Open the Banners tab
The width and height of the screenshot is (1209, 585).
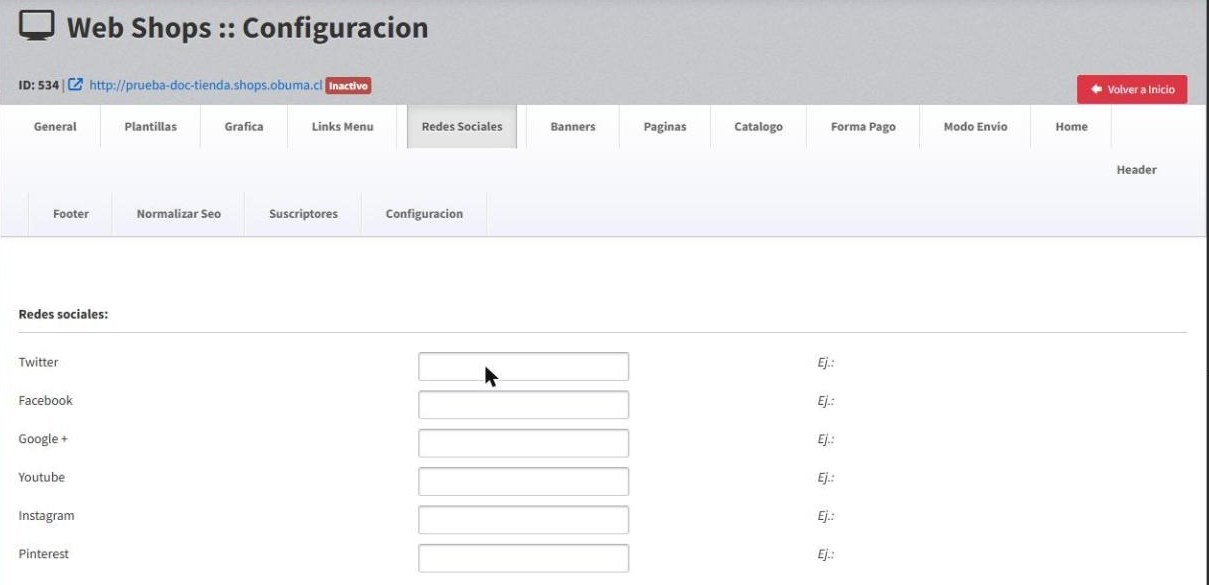point(573,127)
